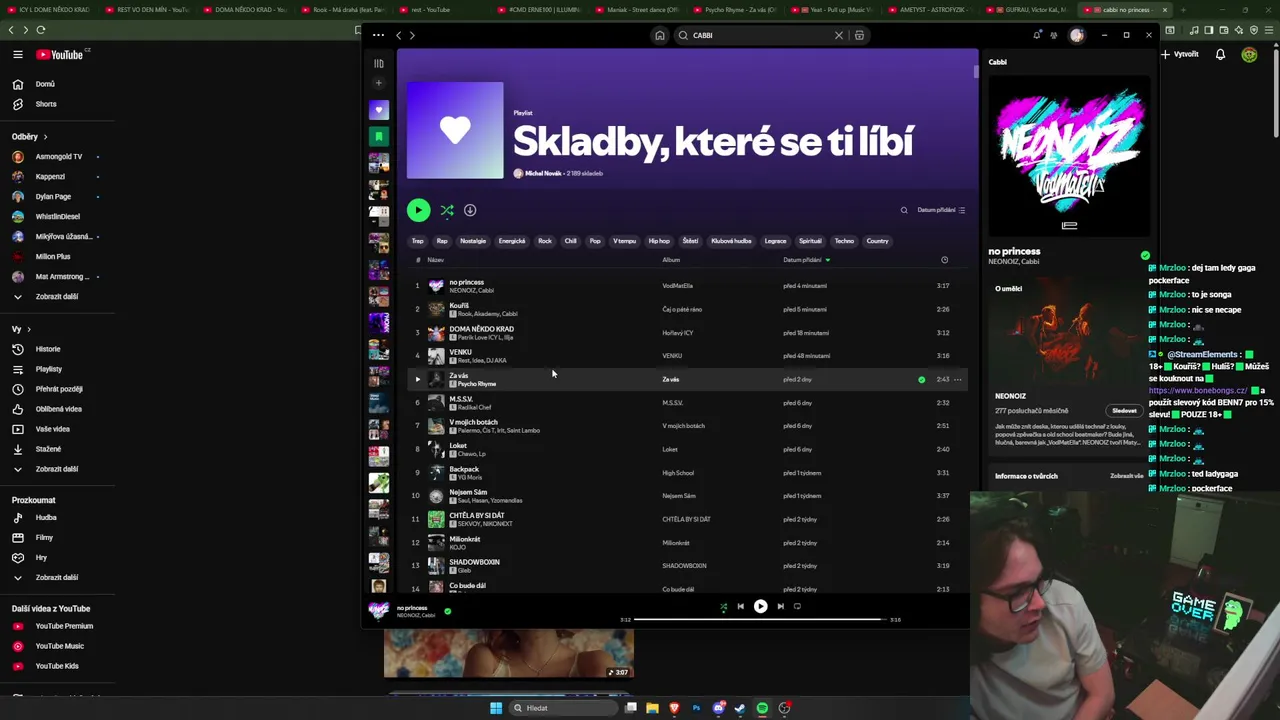The image size is (1280, 720).
Task: Seek on the song progress bar
Action: (x=760, y=620)
